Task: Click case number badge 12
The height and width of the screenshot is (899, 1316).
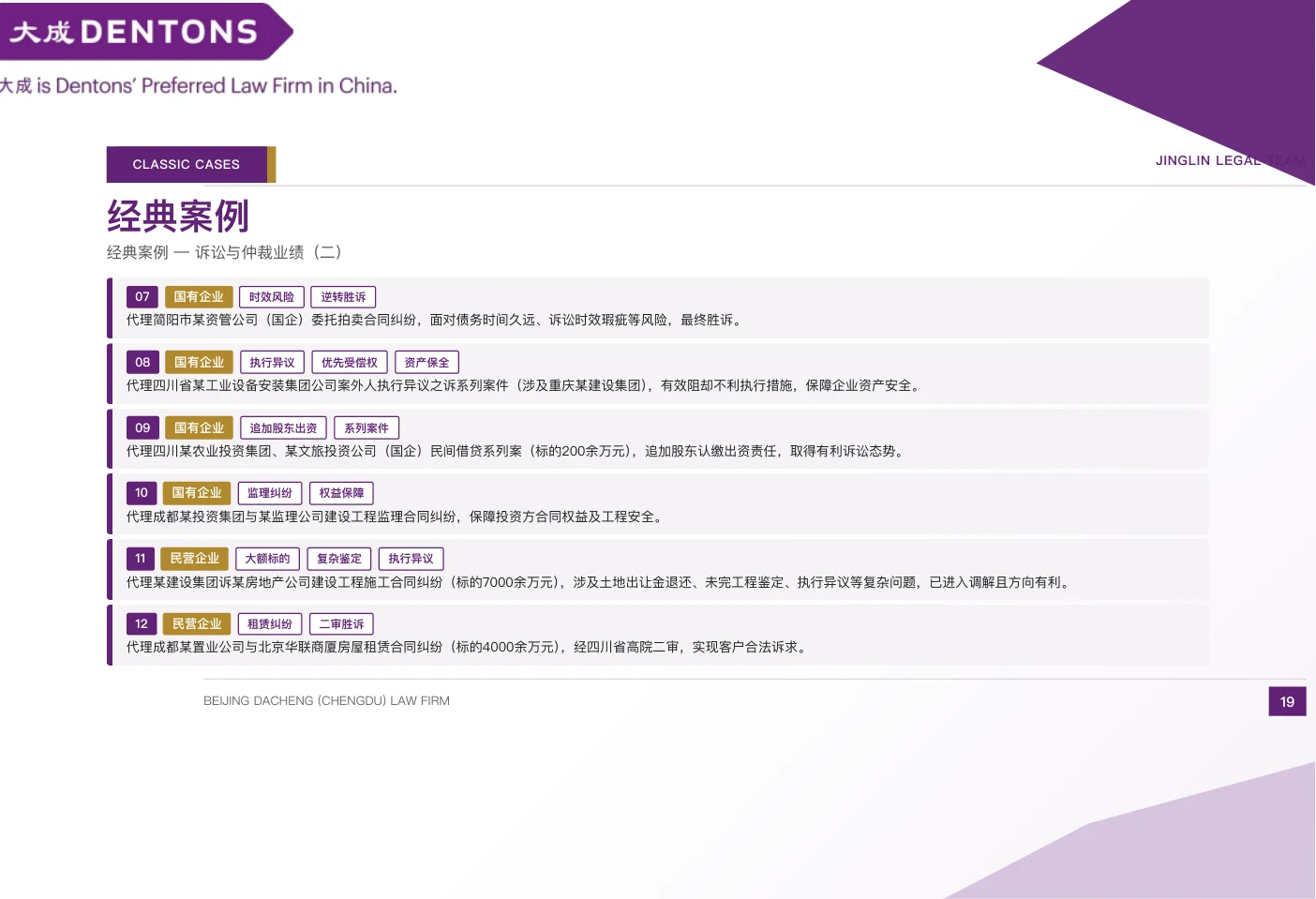Action: point(142,624)
